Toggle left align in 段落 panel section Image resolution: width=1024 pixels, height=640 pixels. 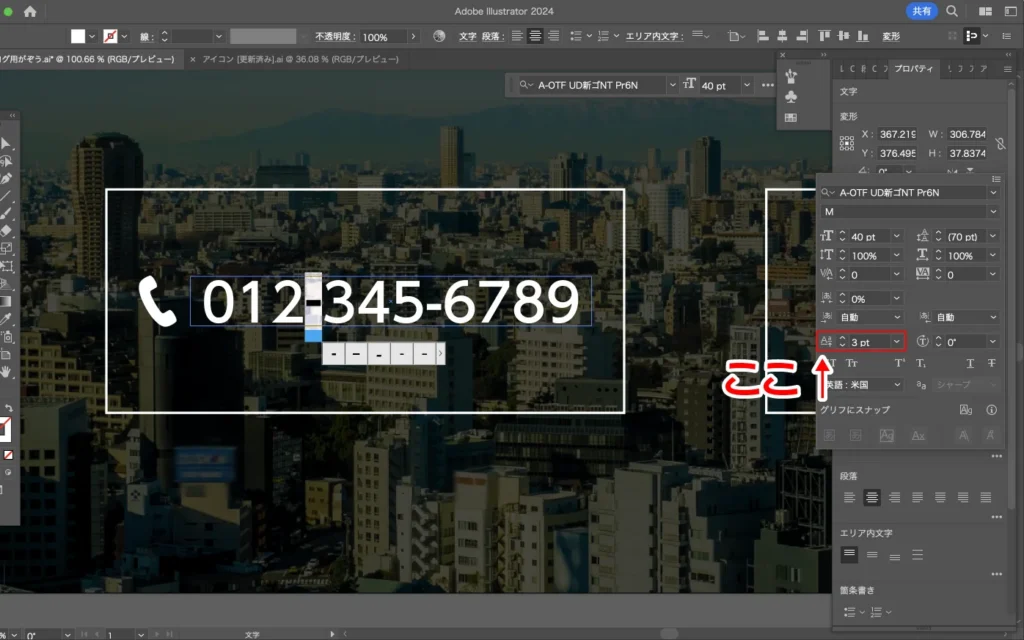tap(849, 497)
